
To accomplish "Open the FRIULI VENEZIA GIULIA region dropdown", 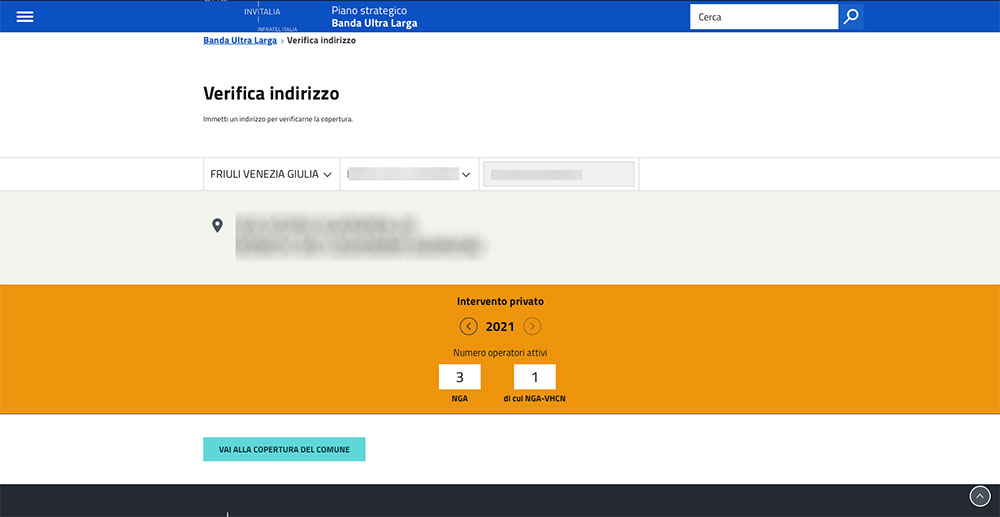I will (271, 174).
